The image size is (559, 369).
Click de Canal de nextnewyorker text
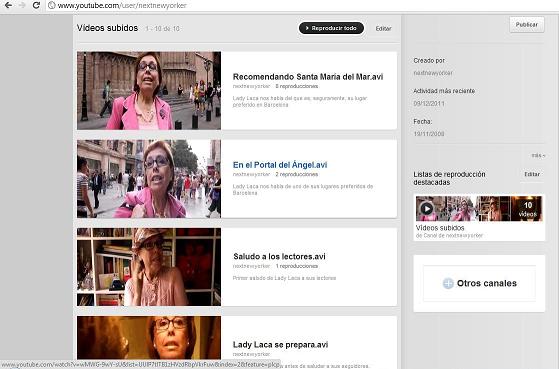449,236
